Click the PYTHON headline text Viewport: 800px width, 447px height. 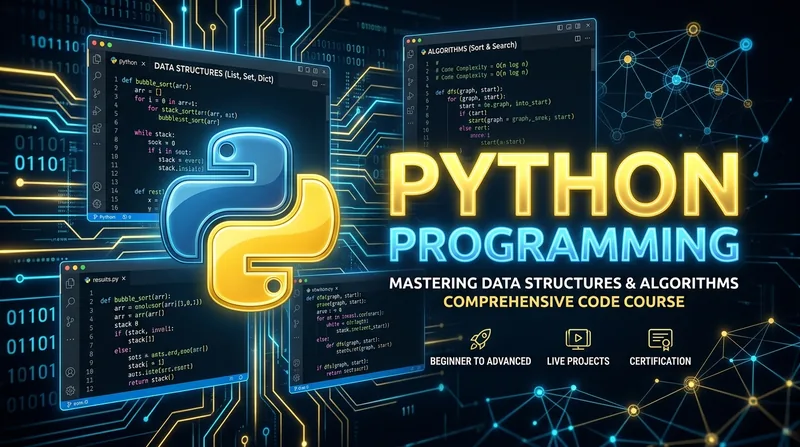click(566, 185)
